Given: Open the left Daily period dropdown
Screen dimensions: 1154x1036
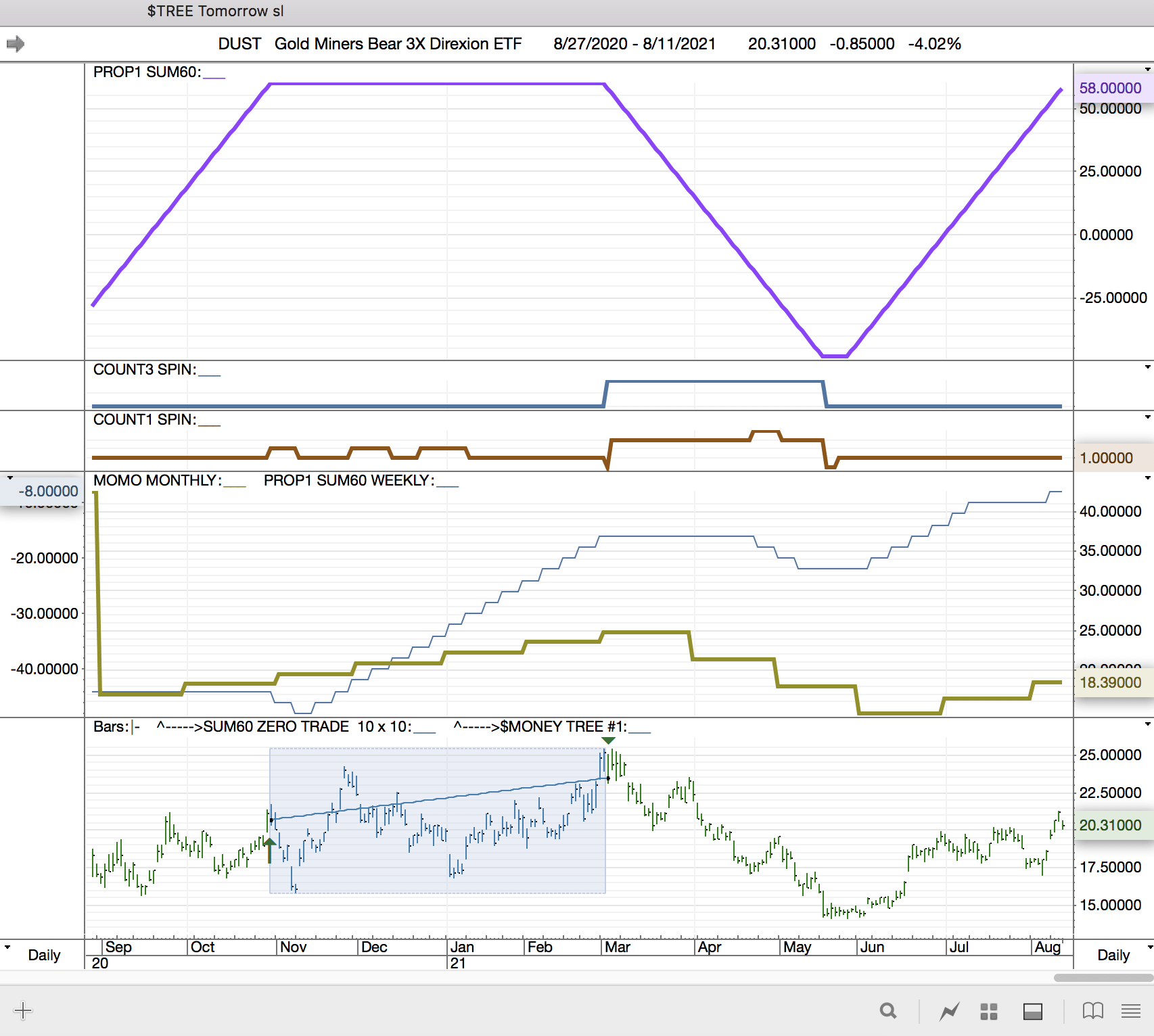Looking at the screenshot, I should 7,947.
